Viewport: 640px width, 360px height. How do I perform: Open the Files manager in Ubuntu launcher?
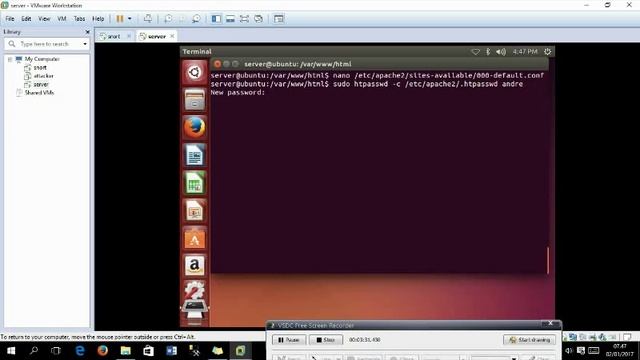(194, 100)
